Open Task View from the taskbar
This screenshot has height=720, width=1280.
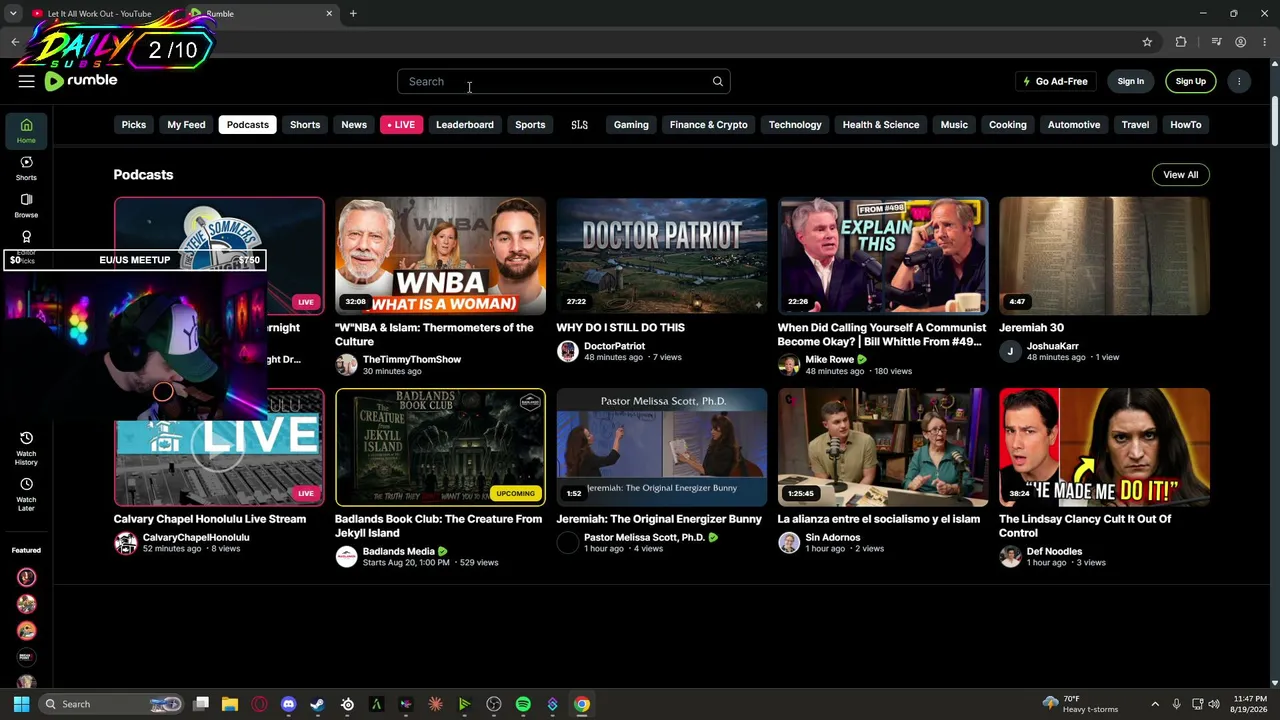click(x=201, y=704)
